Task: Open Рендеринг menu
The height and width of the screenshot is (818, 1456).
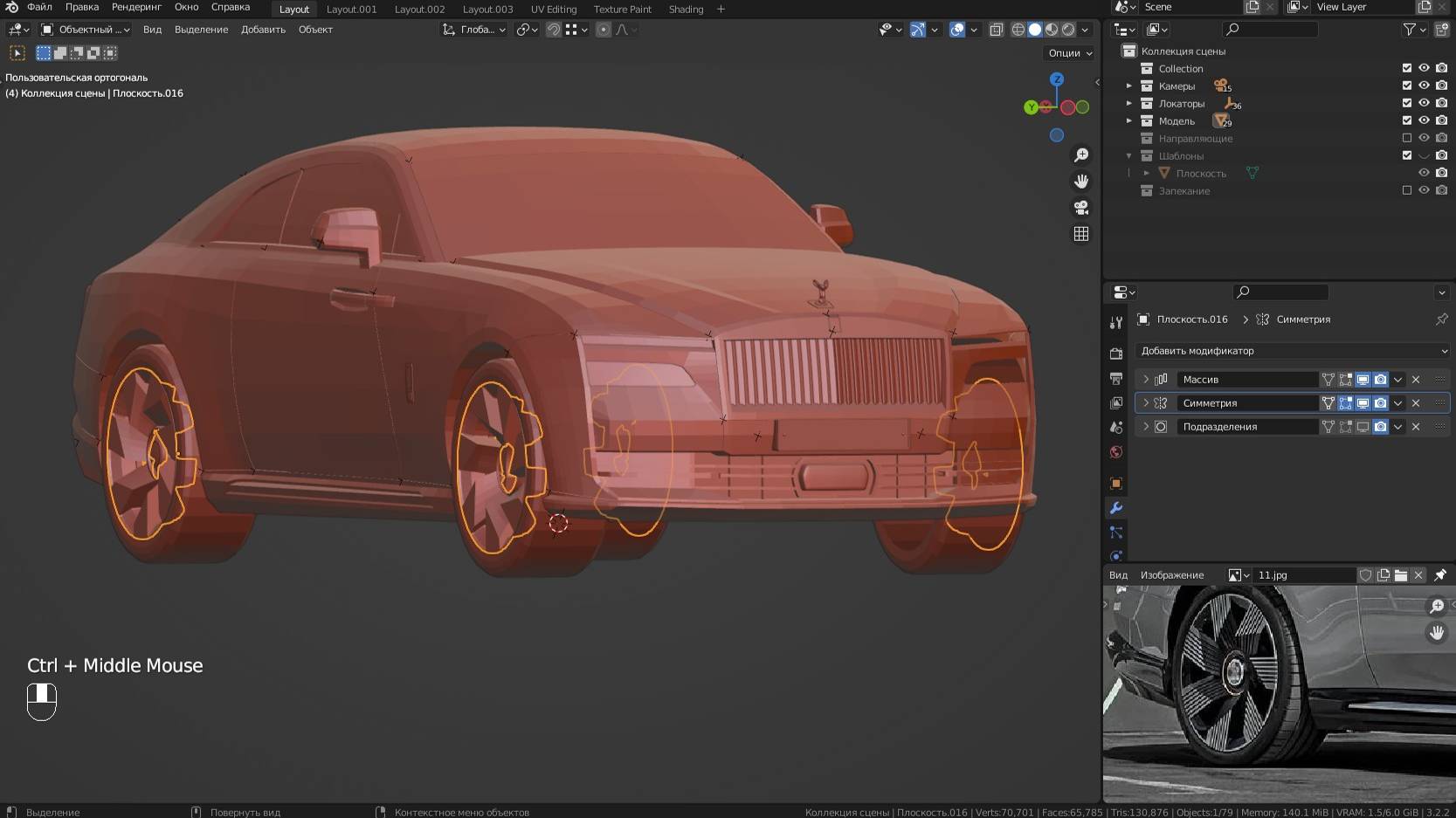Action: [136, 7]
